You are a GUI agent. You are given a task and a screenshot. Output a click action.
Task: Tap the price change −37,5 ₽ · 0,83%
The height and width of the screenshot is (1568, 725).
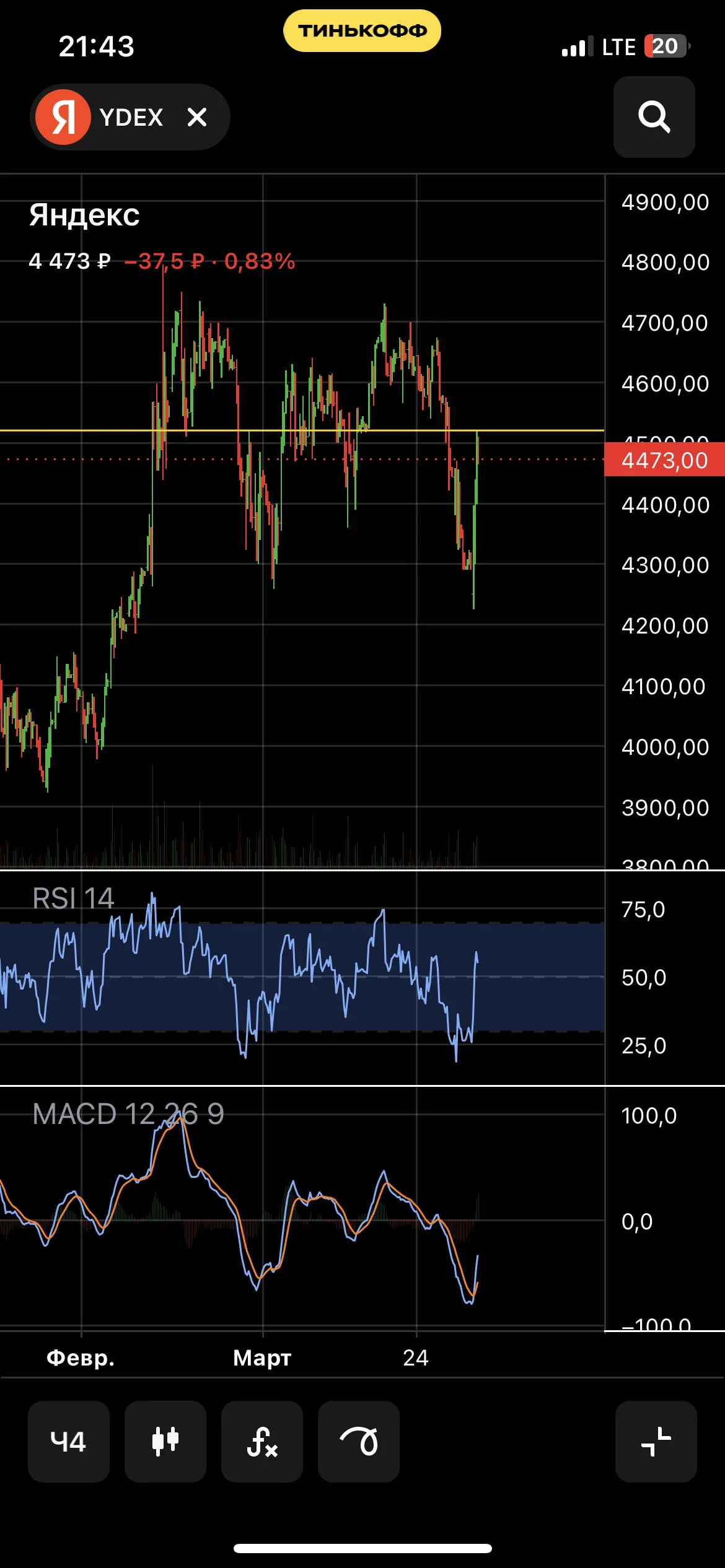pyautogui.click(x=210, y=261)
